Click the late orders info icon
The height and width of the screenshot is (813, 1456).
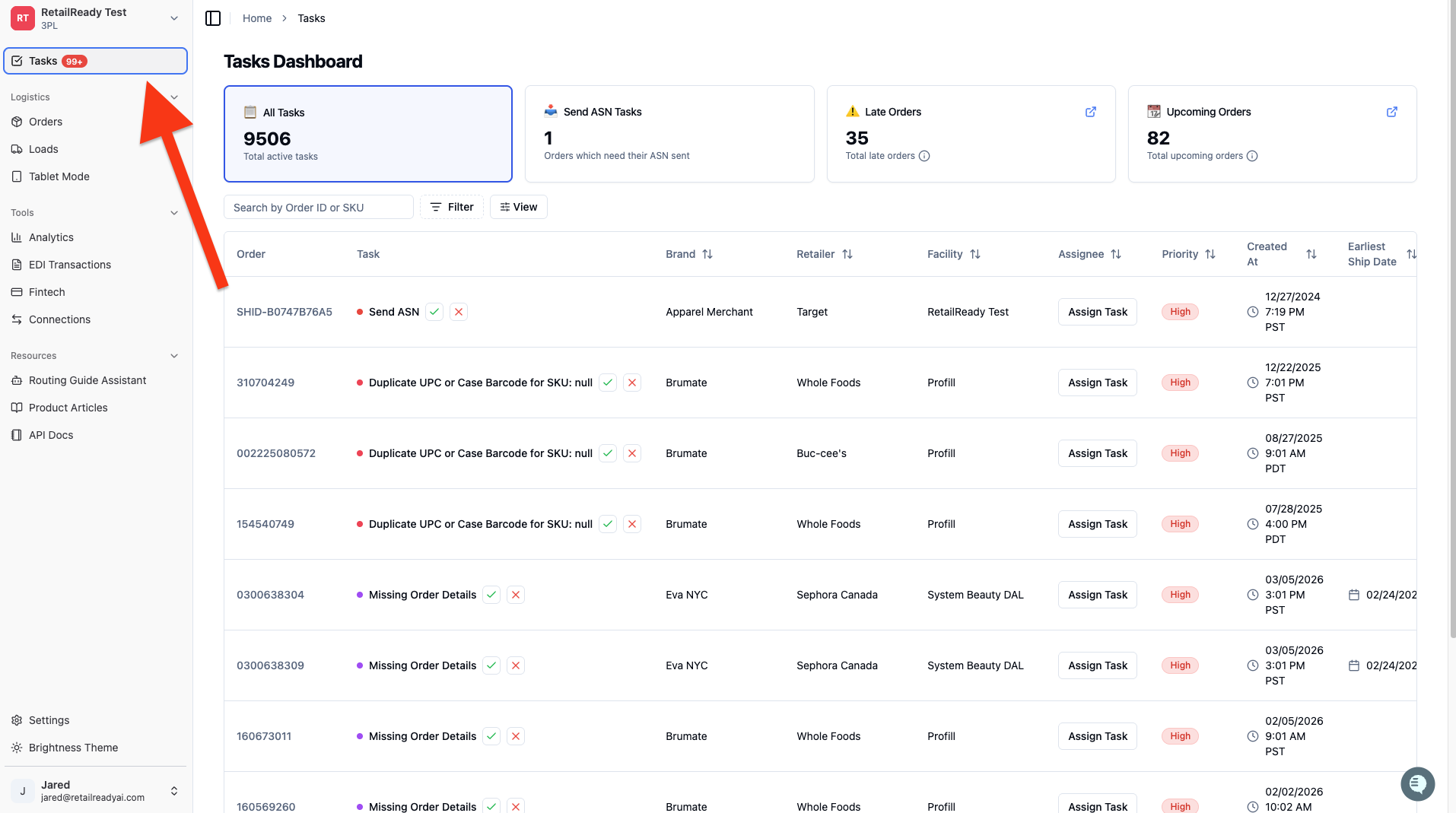[x=924, y=156]
